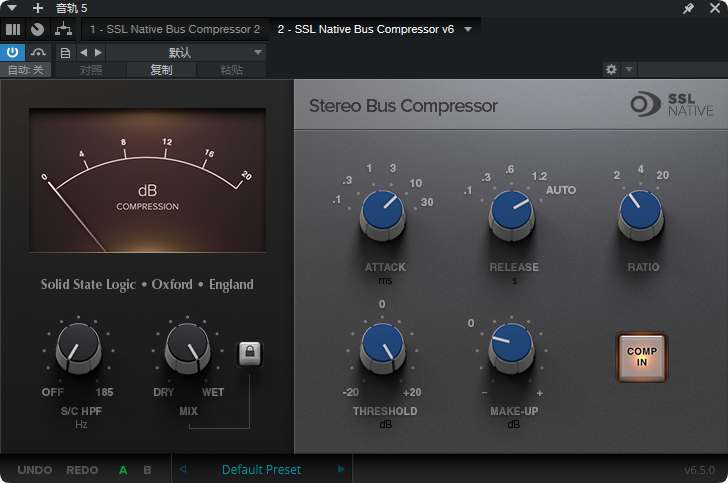Select the SSL Native Bus Compressor v6 tab

pos(365,29)
